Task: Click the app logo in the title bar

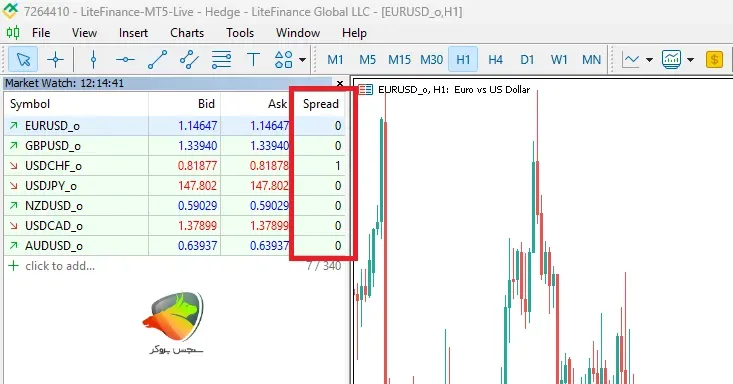Action: [10, 10]
